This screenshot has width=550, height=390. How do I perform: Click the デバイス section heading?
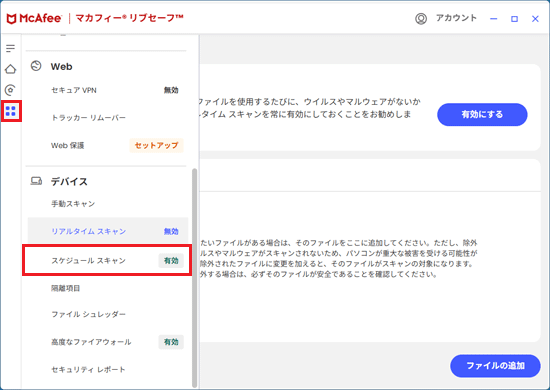click(69, 181)
